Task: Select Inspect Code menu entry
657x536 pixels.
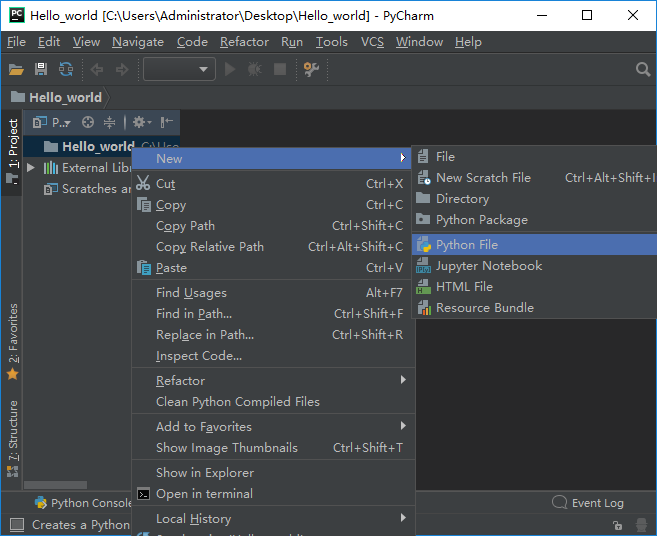Action: pos(273,355)
